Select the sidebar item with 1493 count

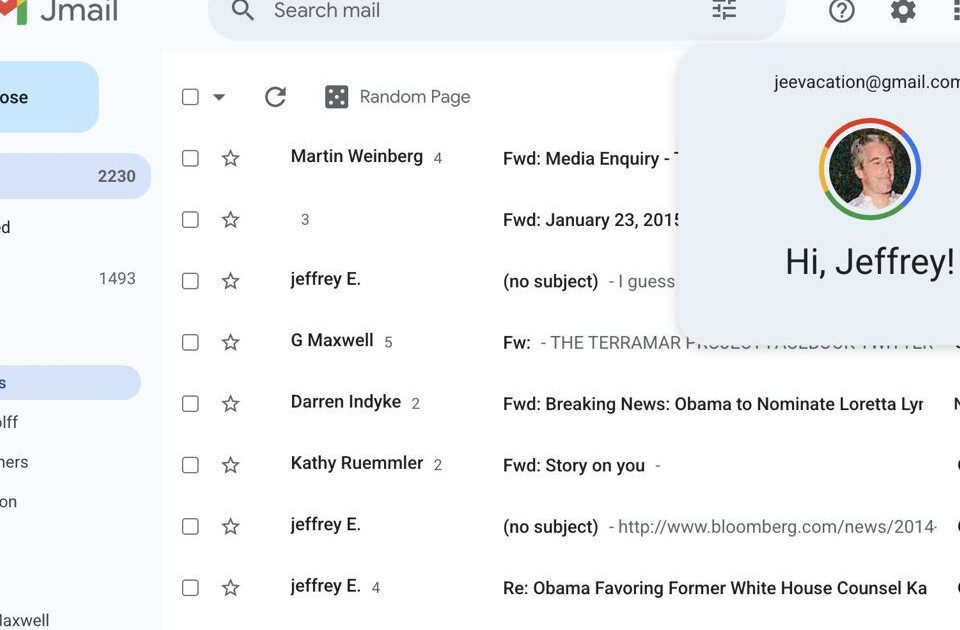[x=70, y=278]
